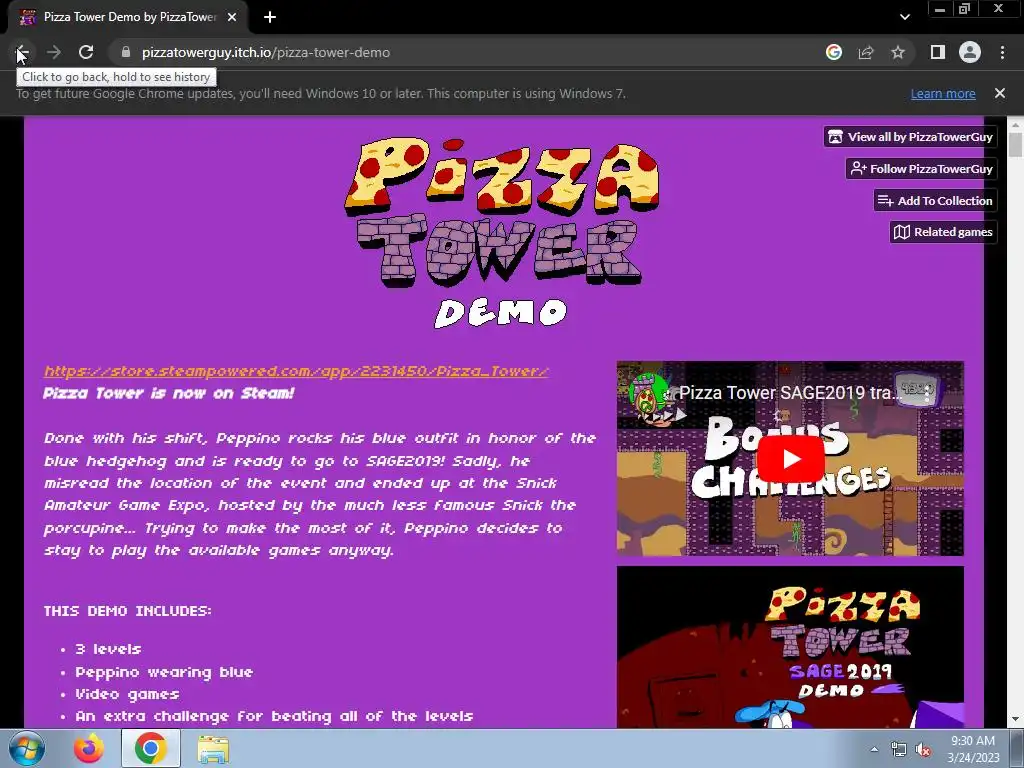The image size is (1024, 768).
Task: Open a new tab with plus button
Action: (x=270, y=17)
